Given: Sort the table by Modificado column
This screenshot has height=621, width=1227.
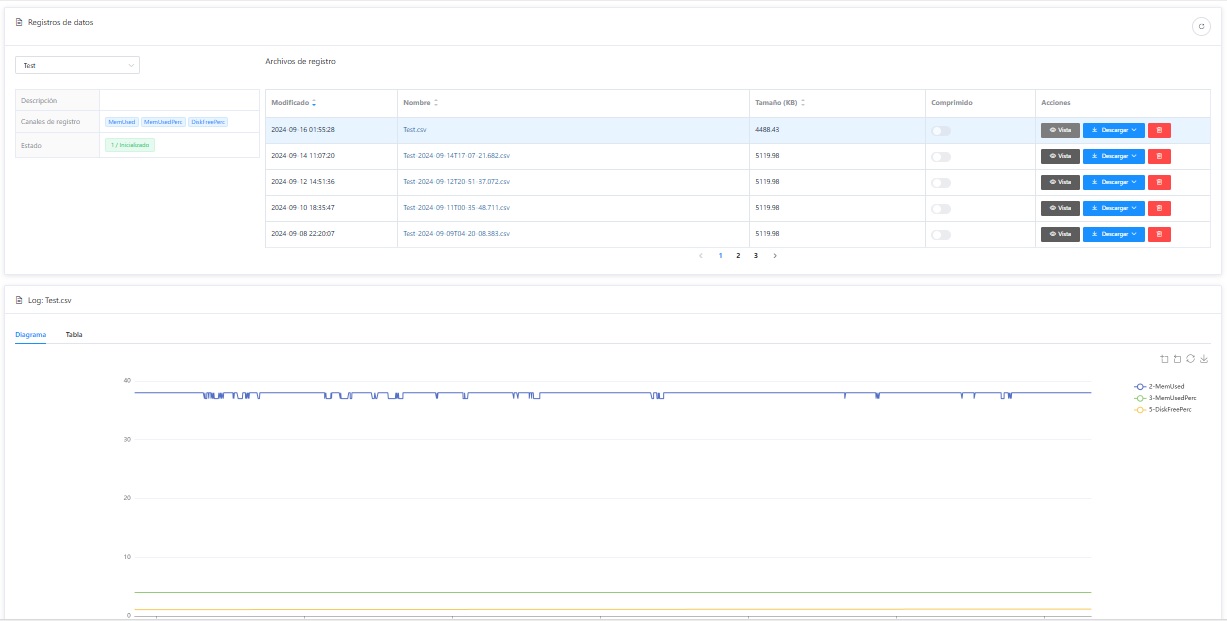Looking at the screenshot, I should pos(314,103).
